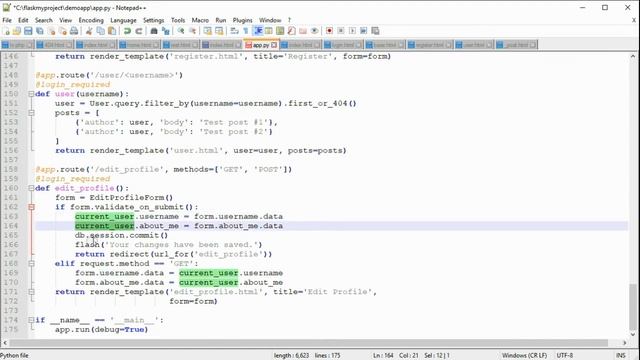Screen dimensions: 640x360
Task: Collapse the fold marker at line 171
Action: click(x=31, y=292)
